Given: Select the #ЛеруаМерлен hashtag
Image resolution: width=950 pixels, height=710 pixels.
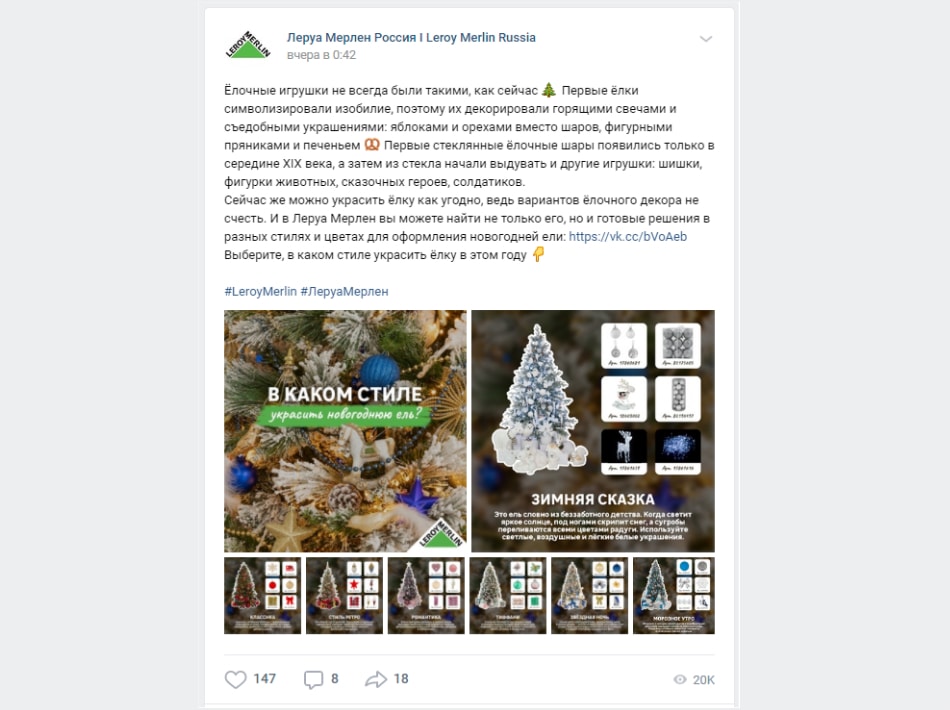Looking at the screenshot, I should click(345, 291).
